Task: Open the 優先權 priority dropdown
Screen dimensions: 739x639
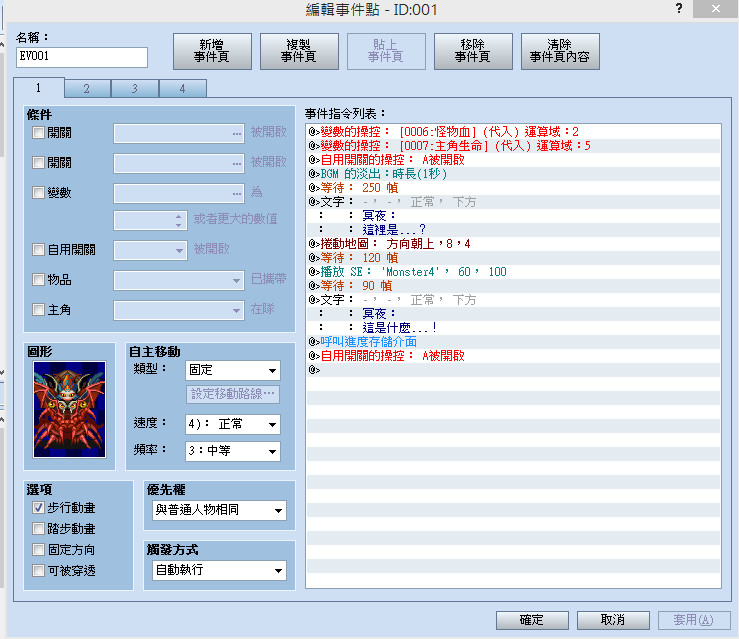Action: coord(219,510)
